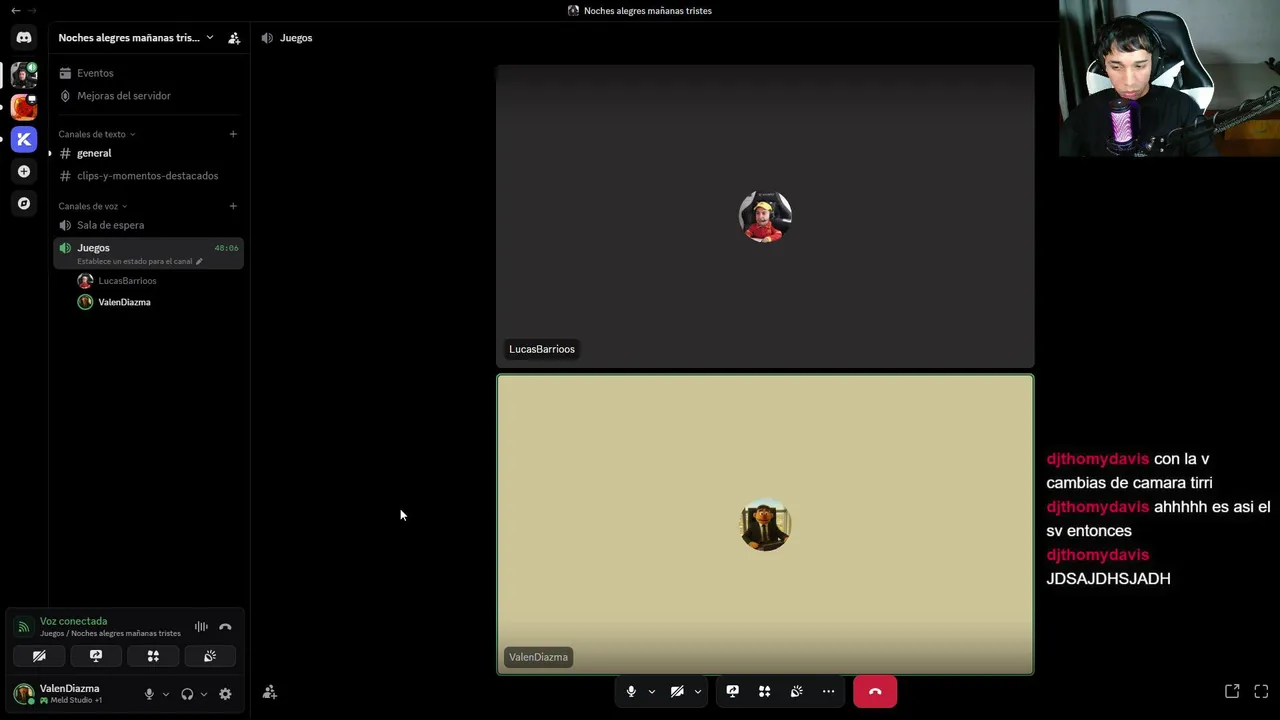
Task: Mute microphone in the call control bar
Action: point(631,691)
